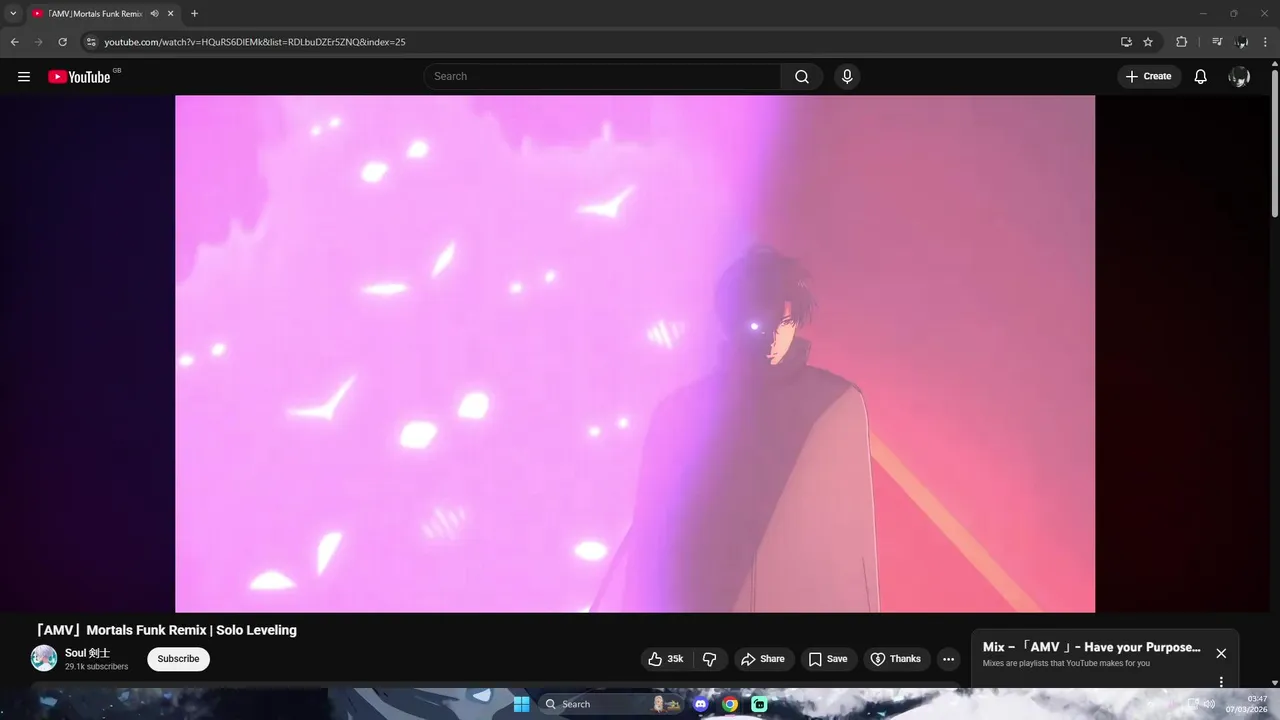The width and height of the screenshot is (1280, 720).
Task: Save the video to a playlist
Action: point(828,659)
